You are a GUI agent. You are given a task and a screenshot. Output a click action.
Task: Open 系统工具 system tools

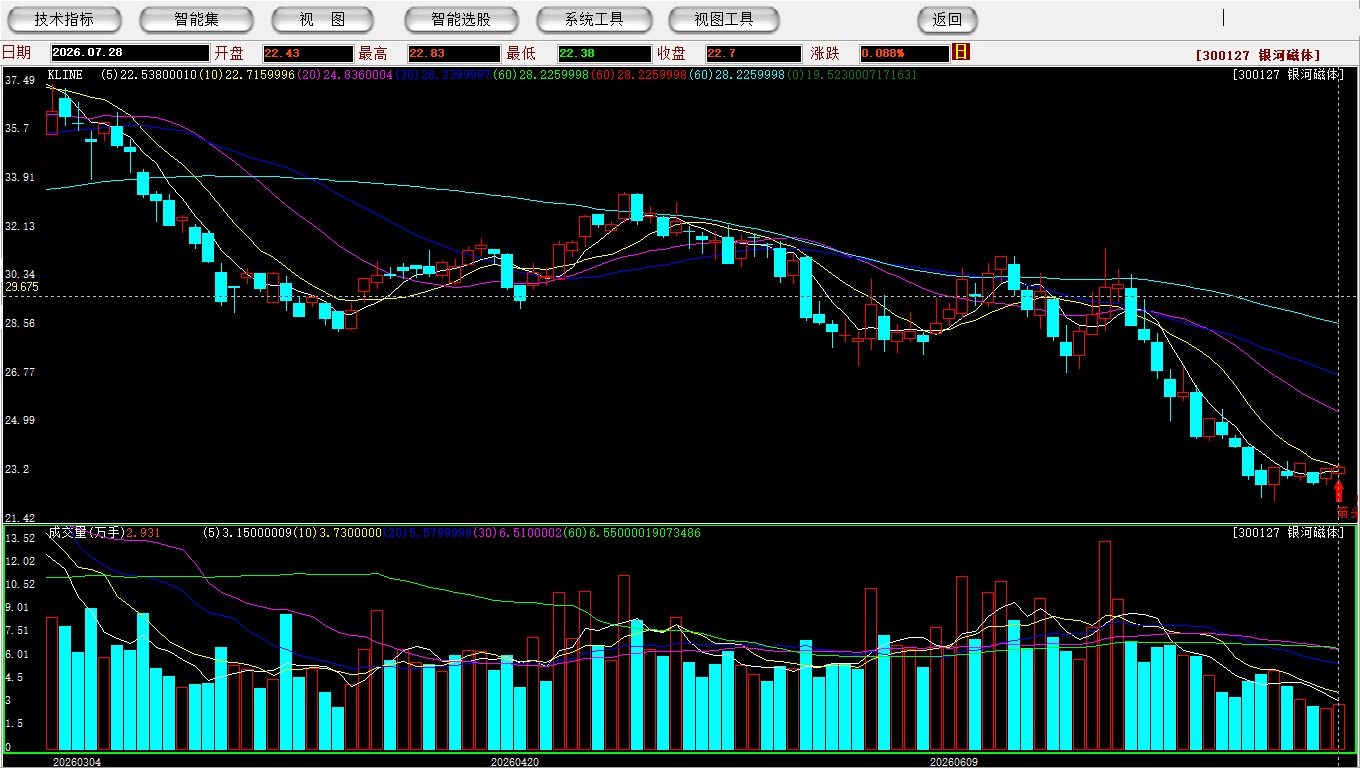594,19
